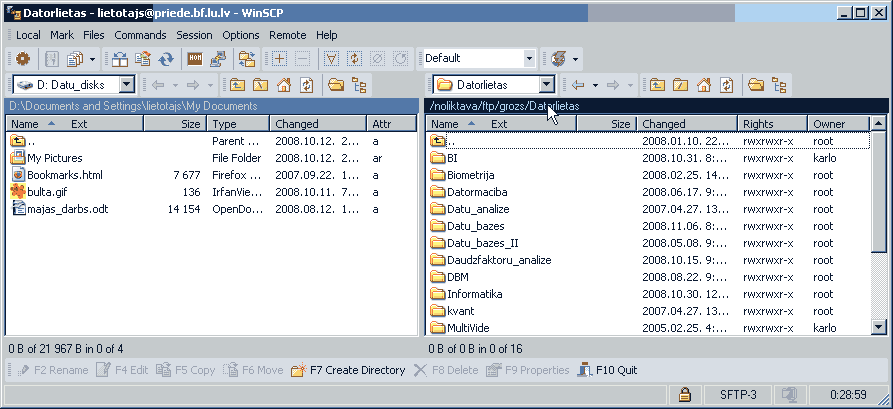Open the Local menu
Image resolution: width=893 pixels, height=409 pixels.
[x=28, y=35]
